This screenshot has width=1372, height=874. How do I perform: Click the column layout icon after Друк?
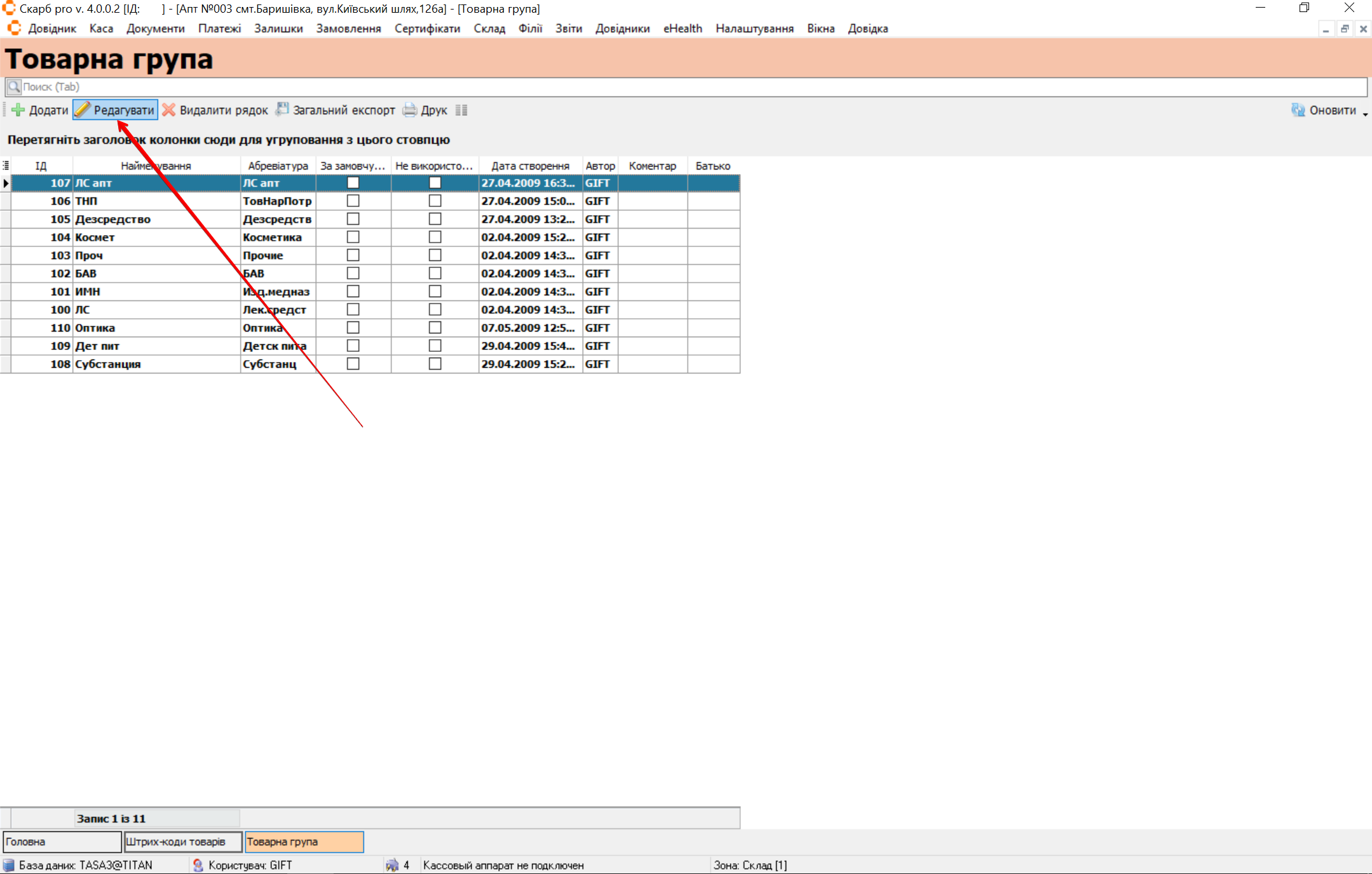[x=461, y=110]
